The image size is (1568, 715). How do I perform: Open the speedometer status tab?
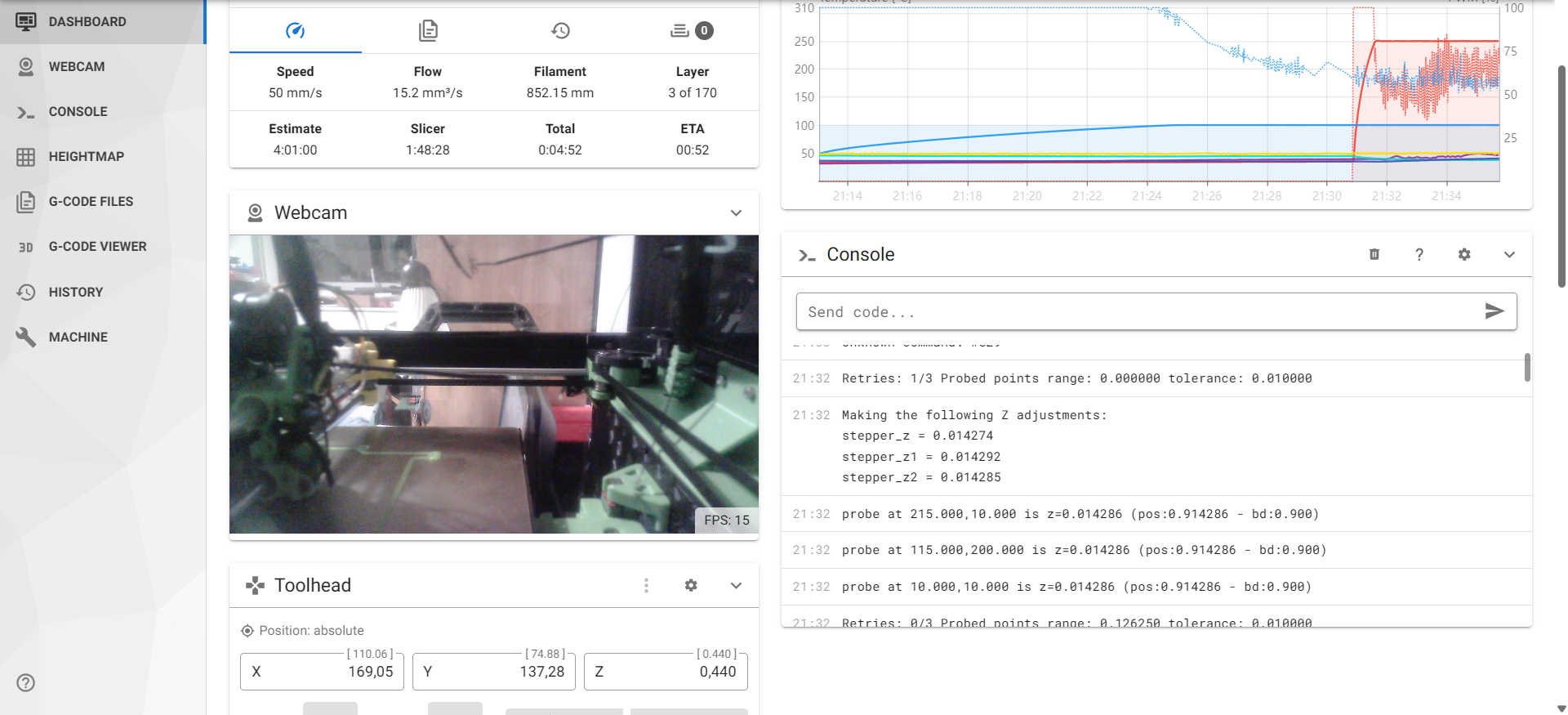[295, 31]
